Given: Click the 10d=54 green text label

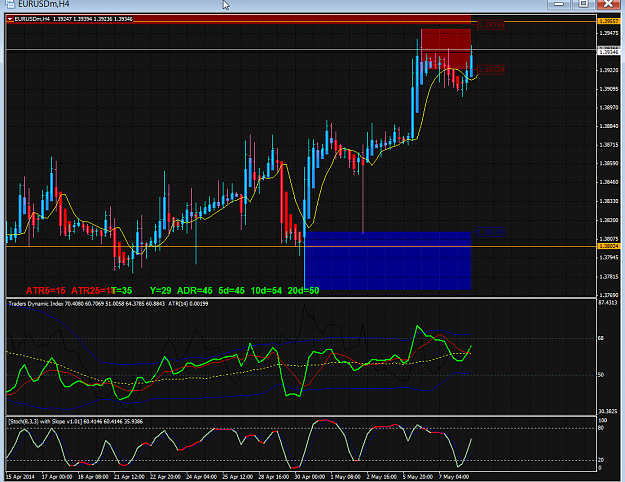Looking at the screenshot, I should pos(266,291).
